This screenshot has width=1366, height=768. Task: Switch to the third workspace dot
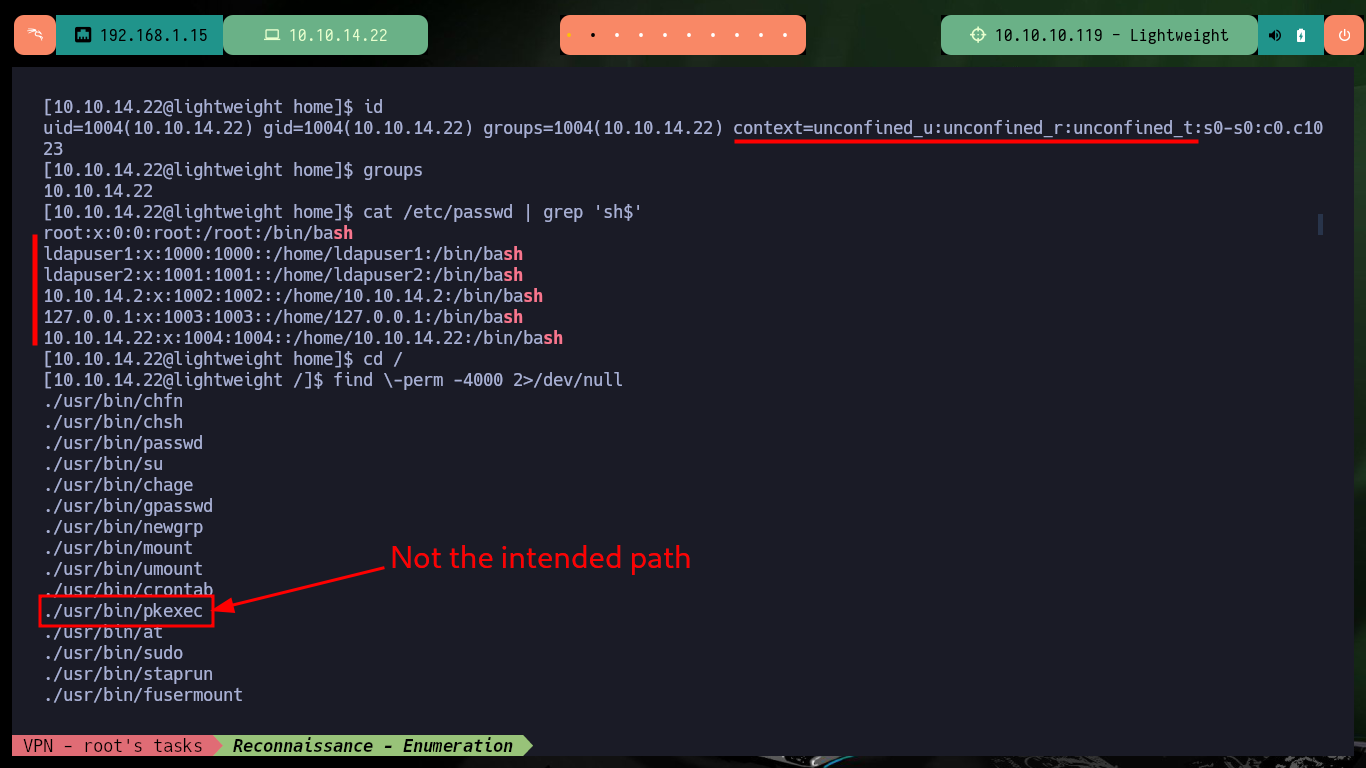click(x=617, y=35)
